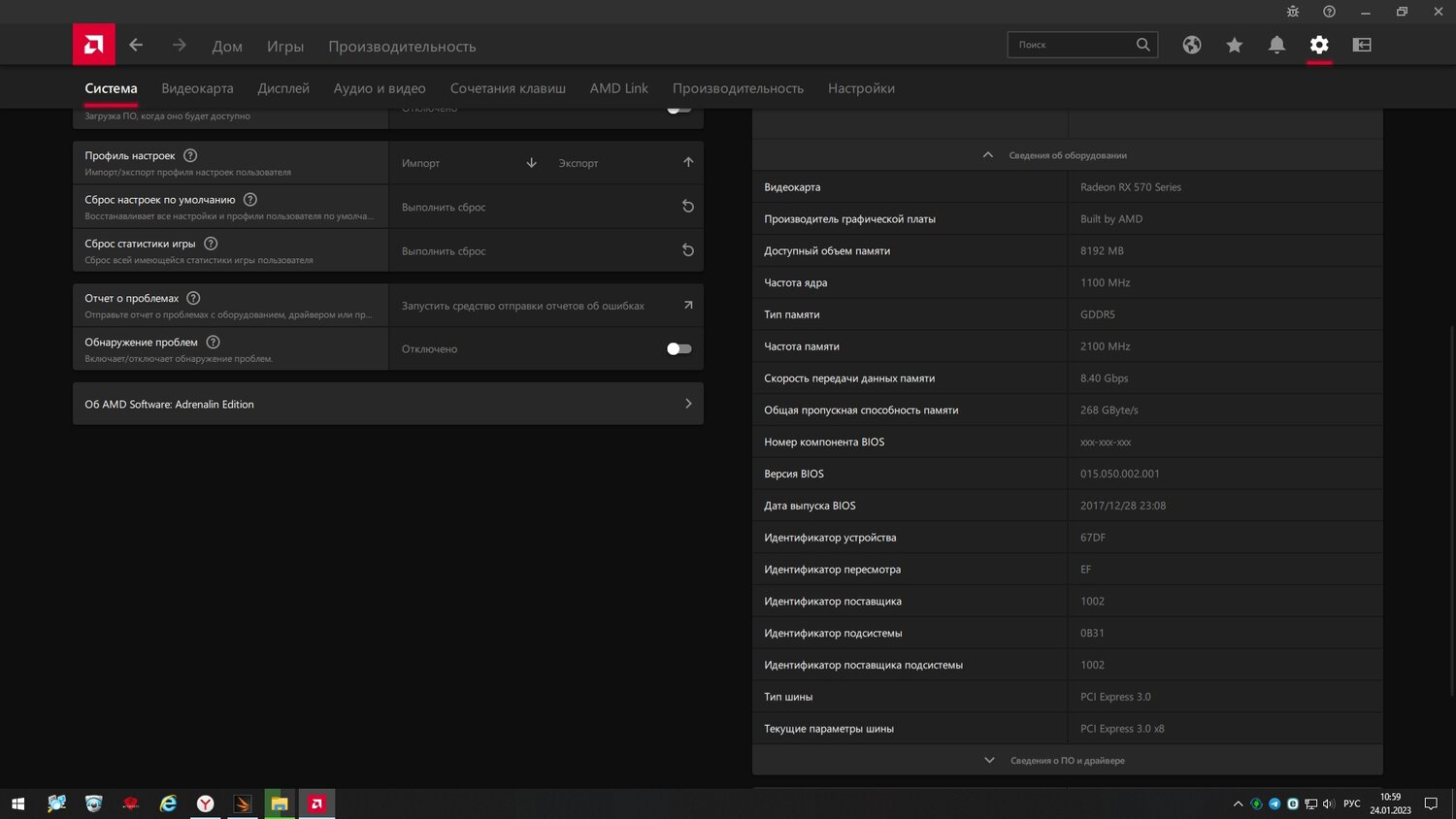Image resolution: width=1456 pixels, height=819 pixels.
Task: Open the network icon in the tray
Action: point(1310,803)
